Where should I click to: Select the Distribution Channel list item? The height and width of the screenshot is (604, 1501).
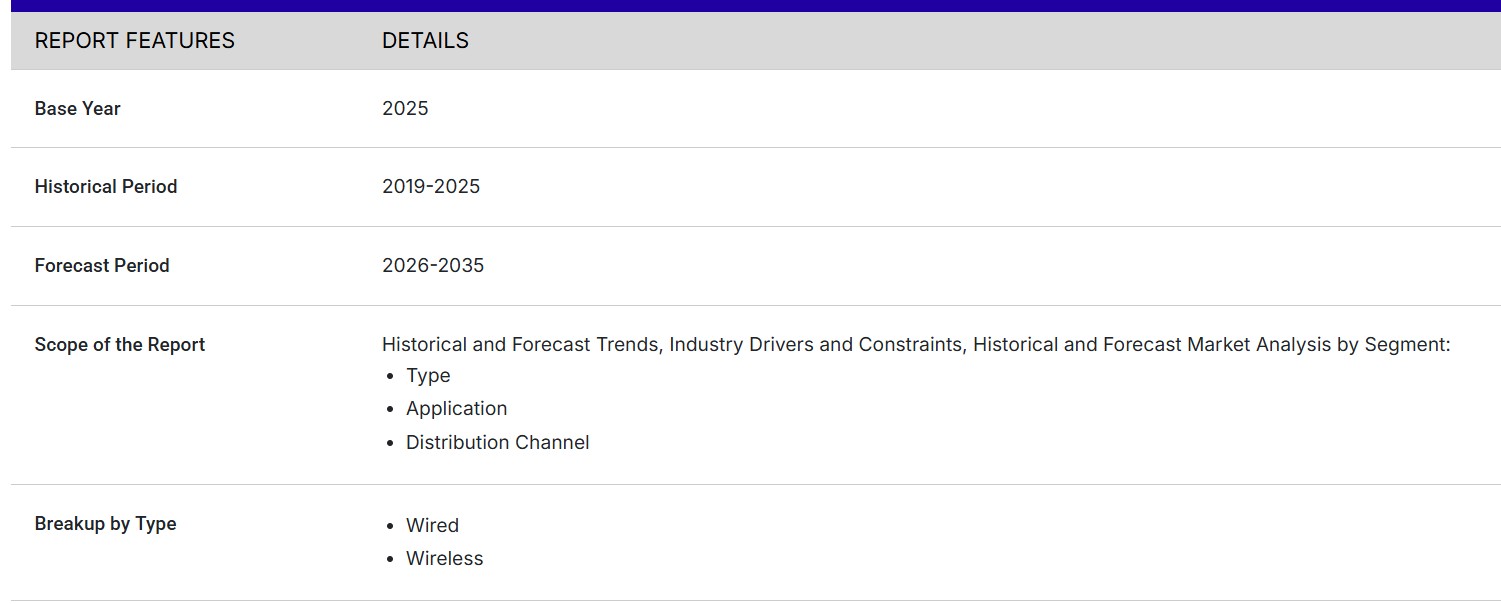pyautogui.click(x=497, y=443)
